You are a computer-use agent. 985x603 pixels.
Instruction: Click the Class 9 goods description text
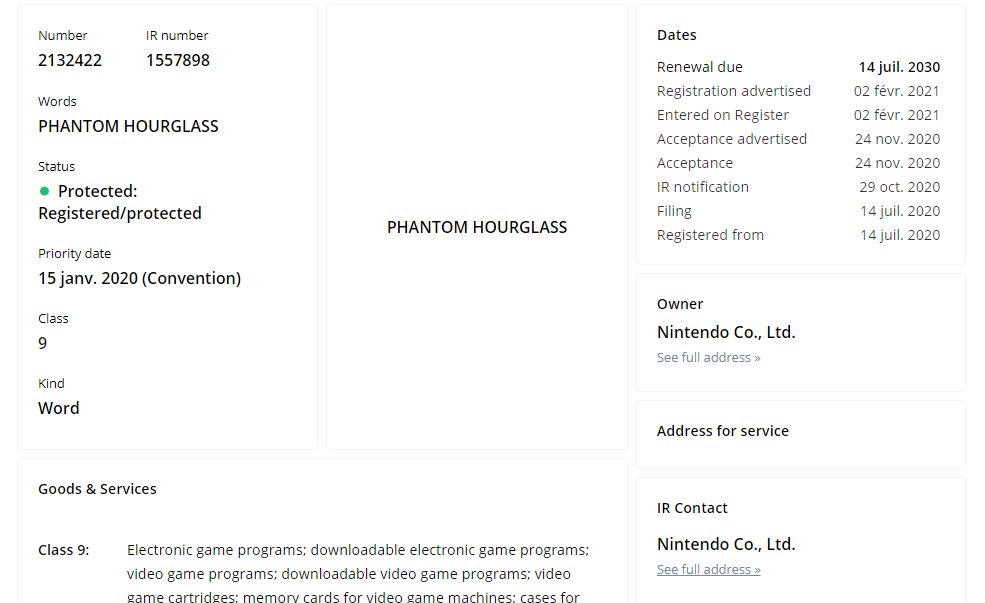358,573
